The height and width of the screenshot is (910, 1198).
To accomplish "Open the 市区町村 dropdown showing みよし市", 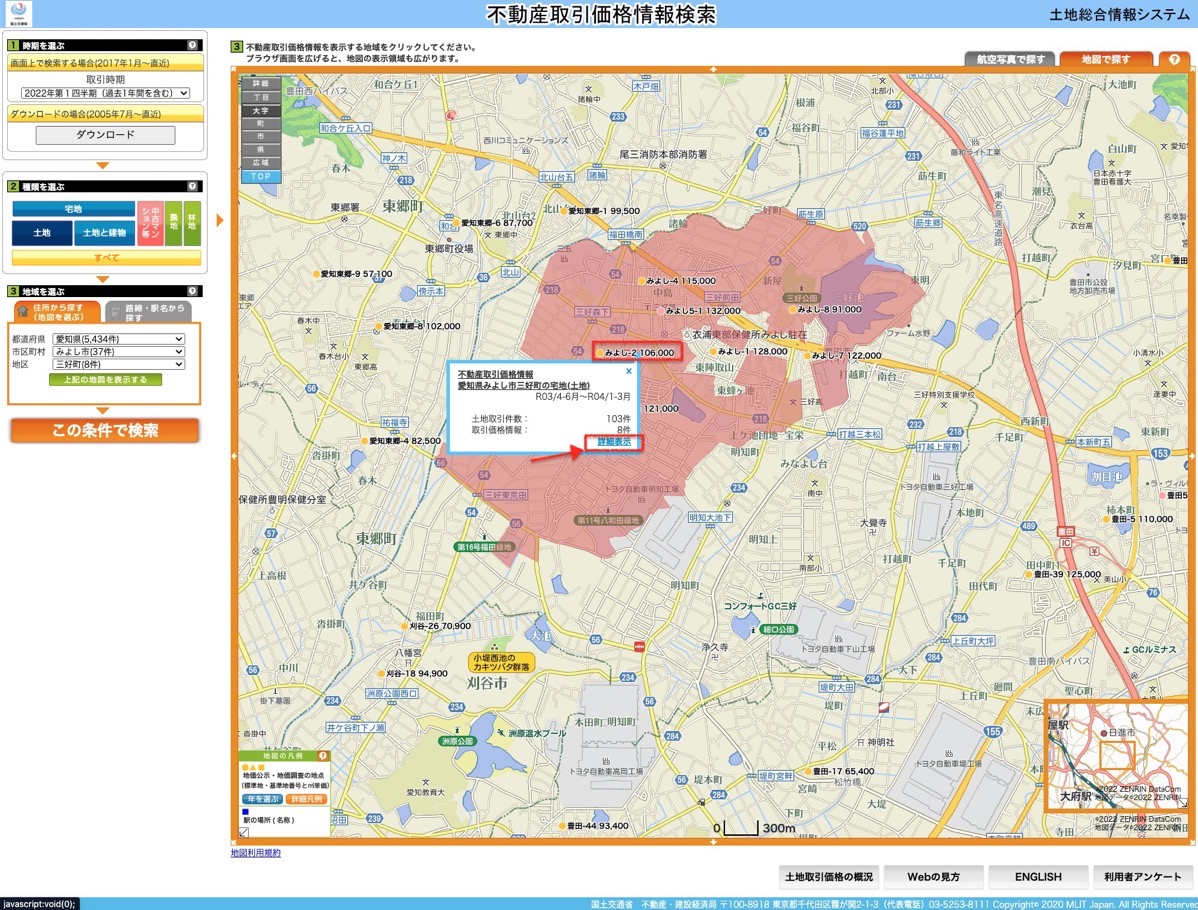I will click(x=118, y=351).
